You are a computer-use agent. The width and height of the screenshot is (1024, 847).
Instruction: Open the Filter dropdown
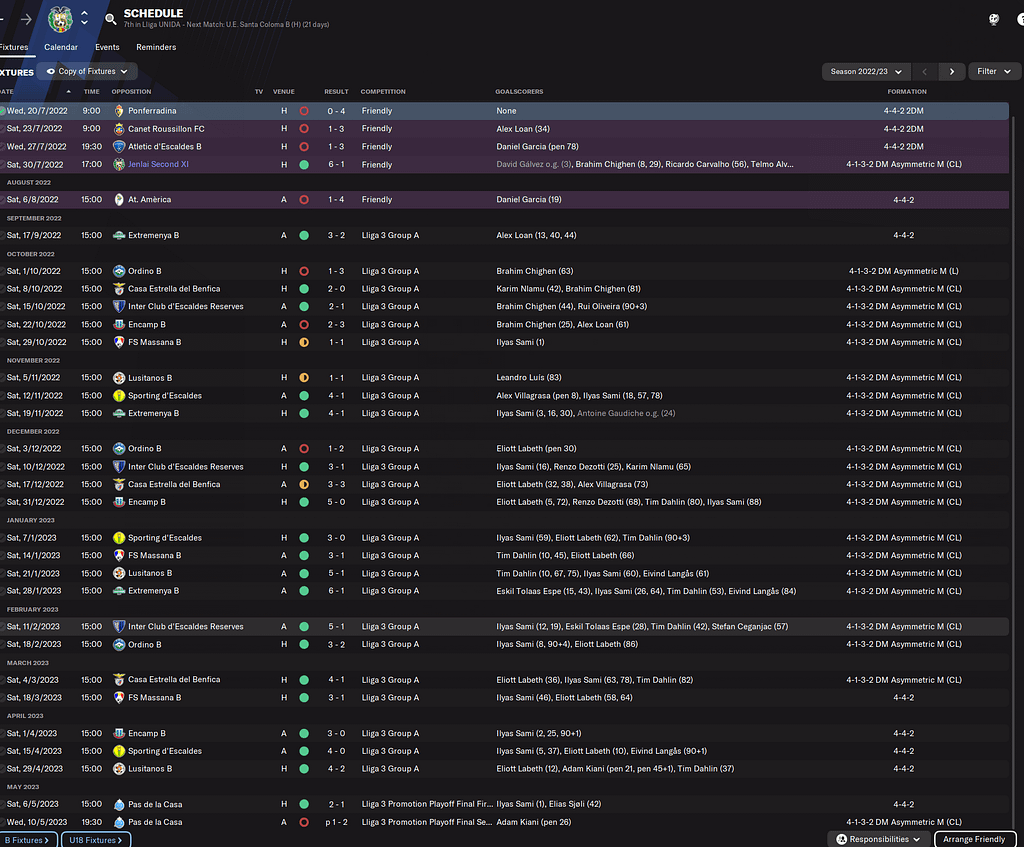(994, 72)
